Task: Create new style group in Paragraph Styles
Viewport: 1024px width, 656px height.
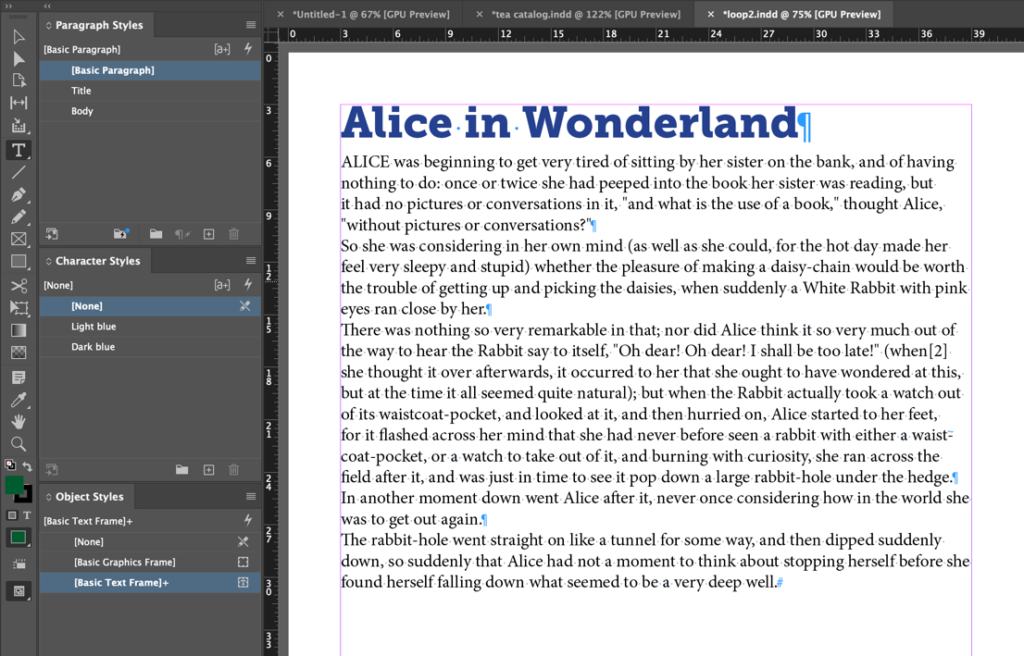Action: [x=155, y=234]
